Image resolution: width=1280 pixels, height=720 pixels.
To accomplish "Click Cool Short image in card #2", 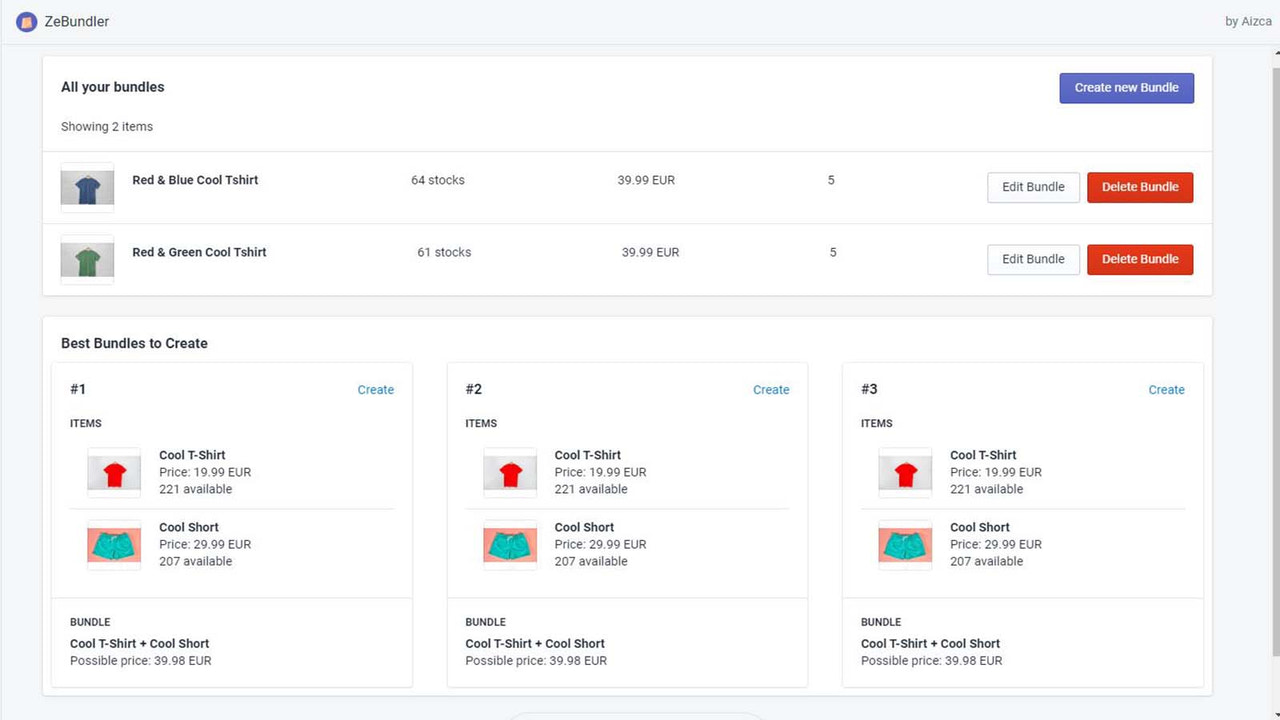I will [510, 545].
